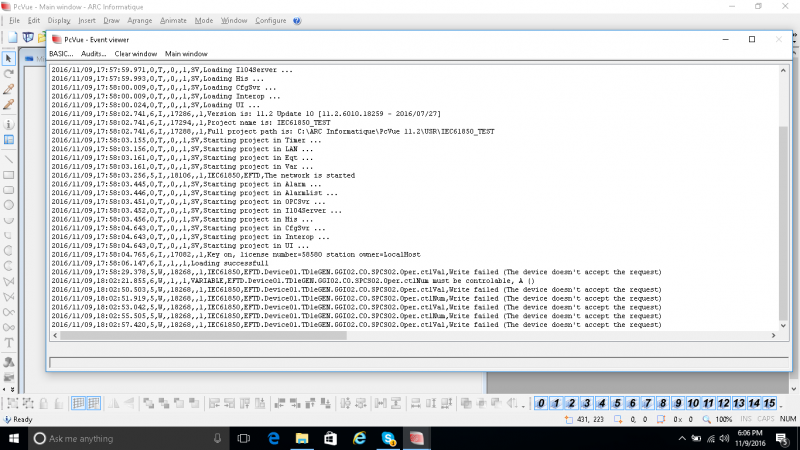Open the Windows Store taskbar icon
800x450 pixels.
point(331,438)
